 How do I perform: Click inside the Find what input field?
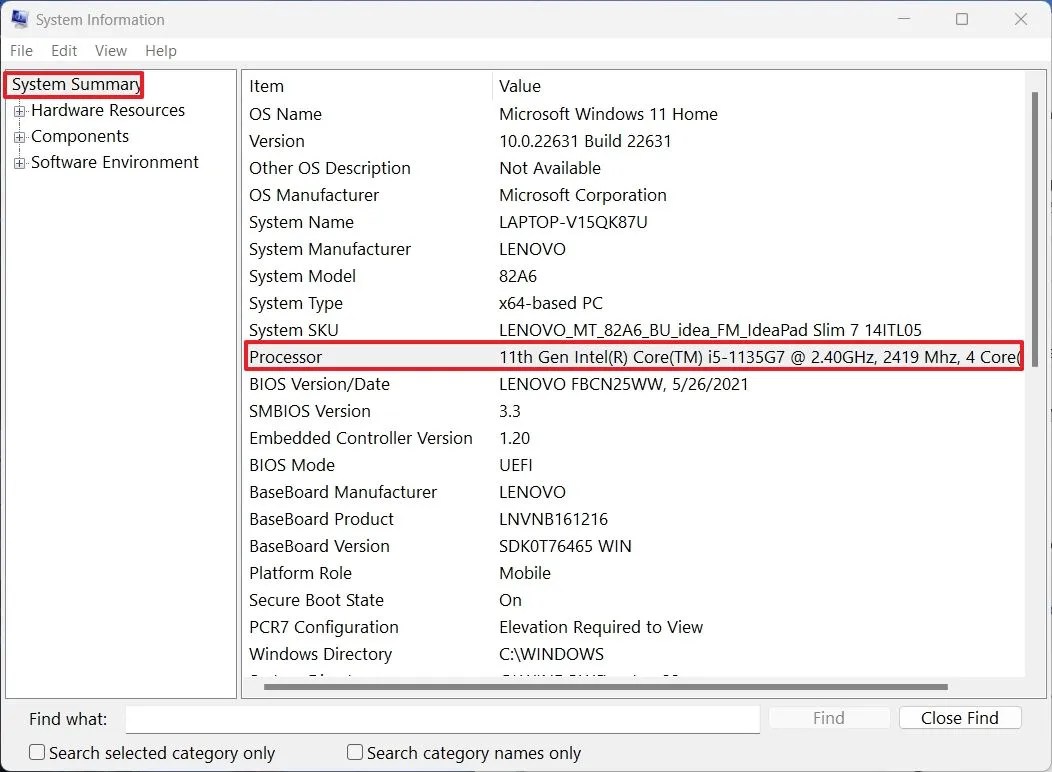coord(442,718)
